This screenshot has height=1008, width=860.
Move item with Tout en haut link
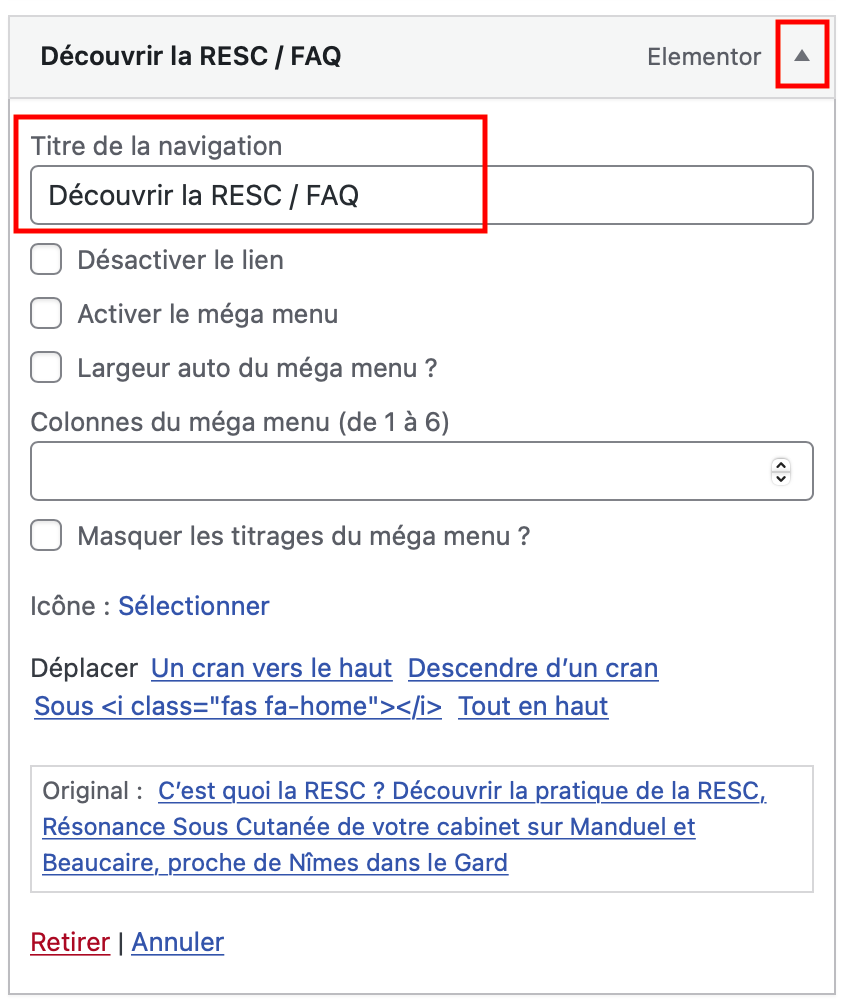pos(533,706)
